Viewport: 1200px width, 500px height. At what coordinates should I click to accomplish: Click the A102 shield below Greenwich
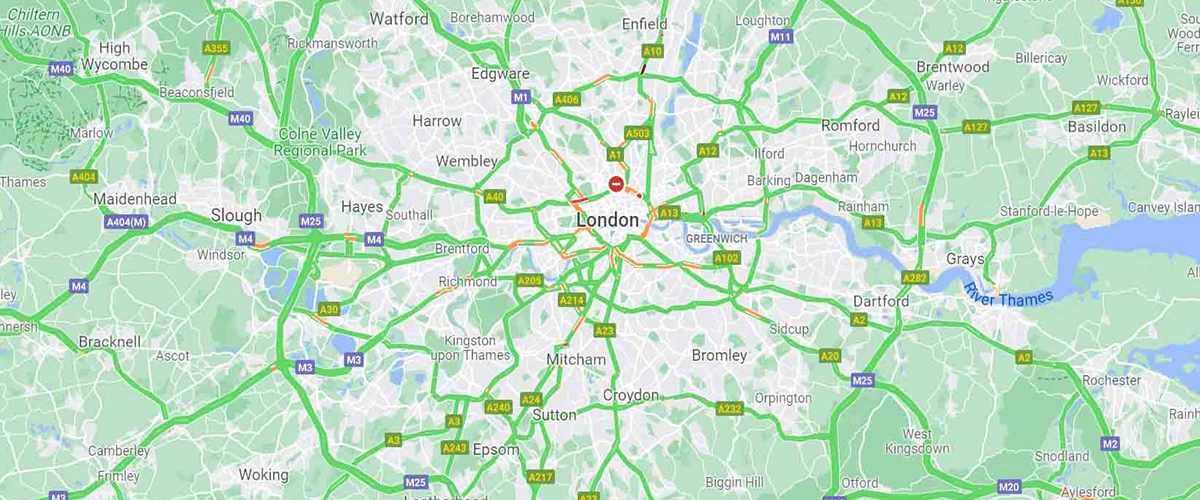pos(726,258)
